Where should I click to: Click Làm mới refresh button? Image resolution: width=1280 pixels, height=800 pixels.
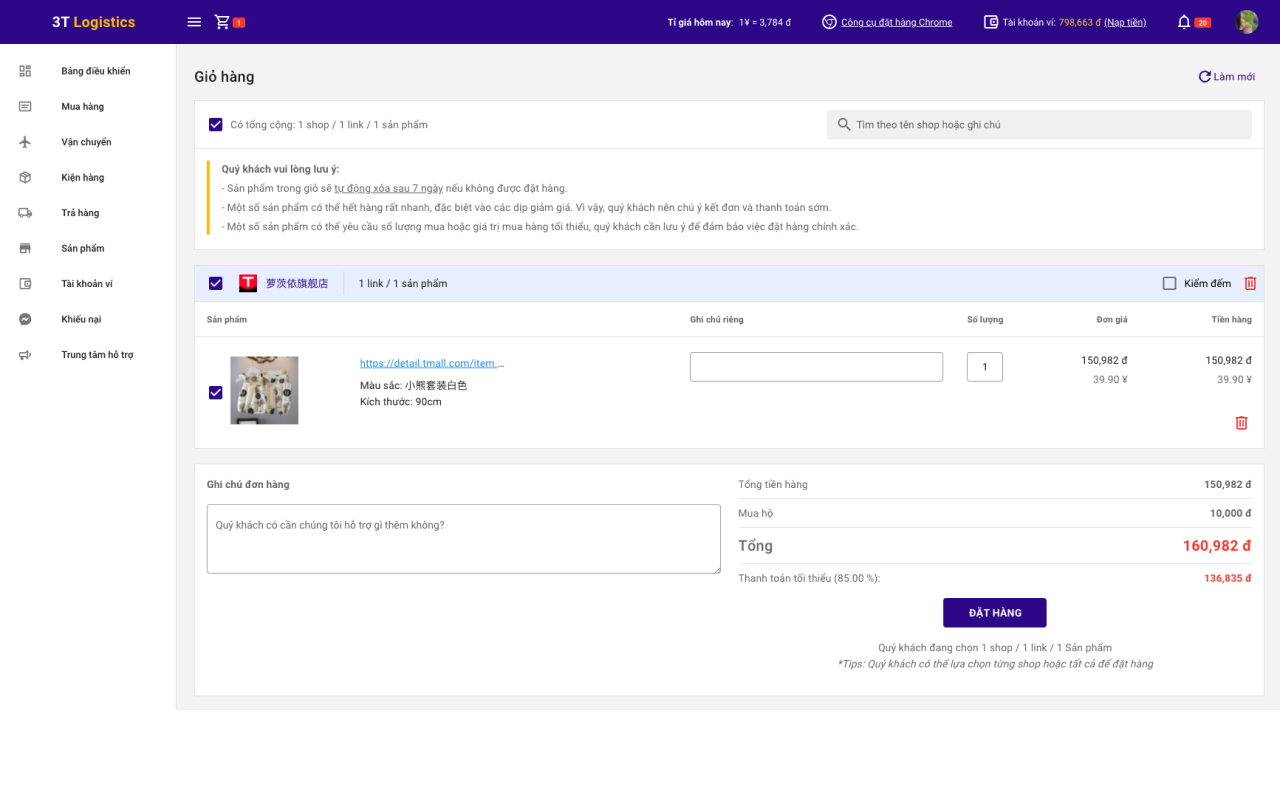(x=1226, y=77)
